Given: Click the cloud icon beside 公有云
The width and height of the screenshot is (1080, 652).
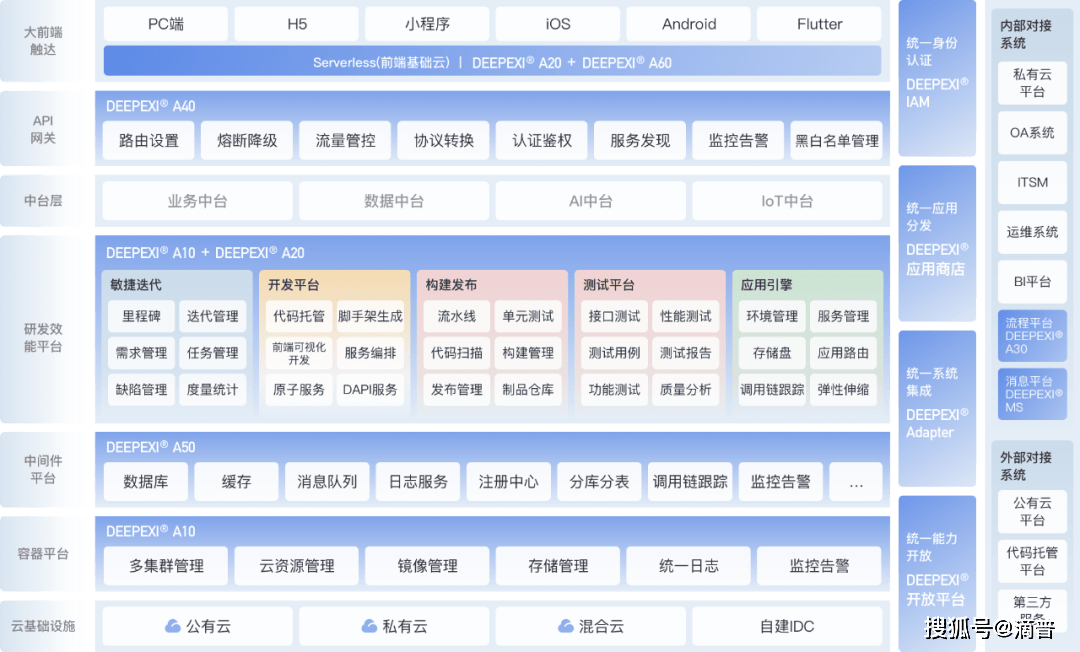Looking at the screenshot, I should 172,626.
